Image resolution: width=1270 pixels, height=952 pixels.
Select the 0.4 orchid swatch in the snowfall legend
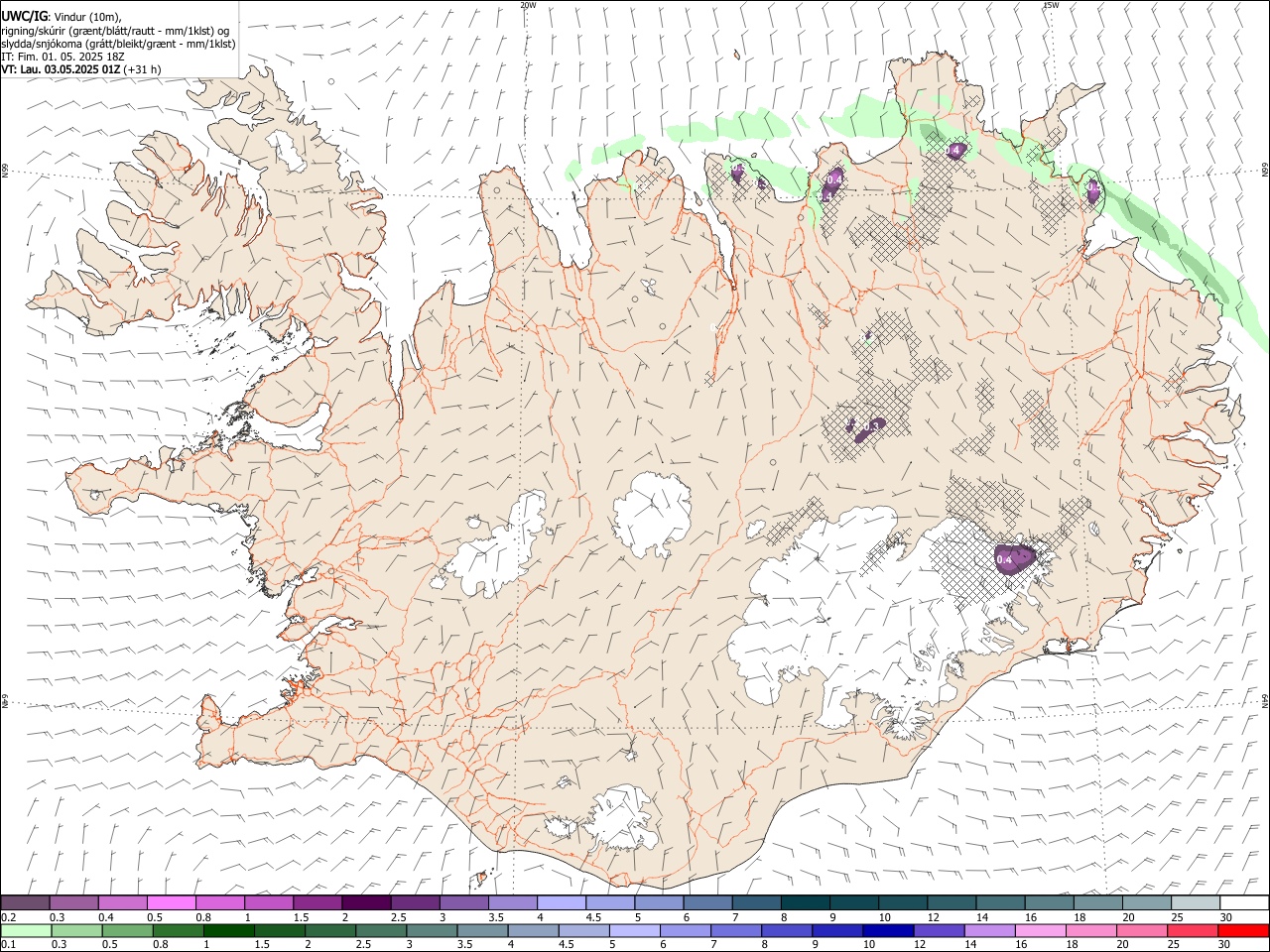(122, 903)
